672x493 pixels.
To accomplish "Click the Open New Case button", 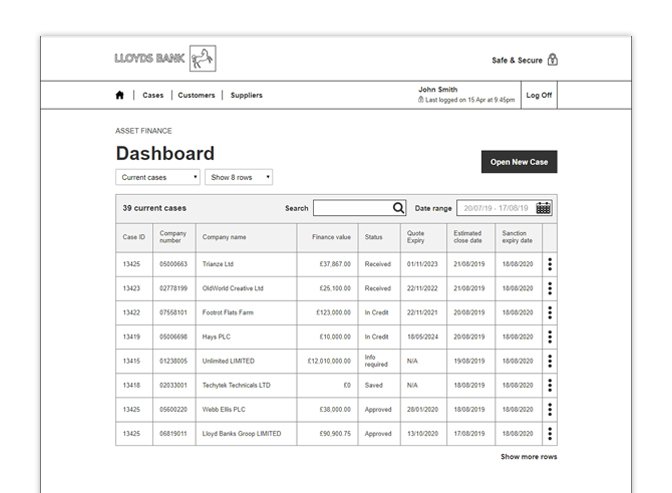I will point(519,162).
